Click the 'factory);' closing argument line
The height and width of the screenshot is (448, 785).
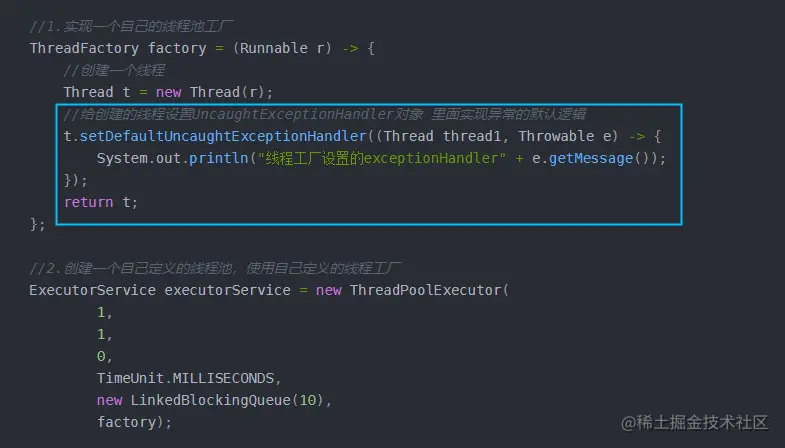tap(134, 422)
